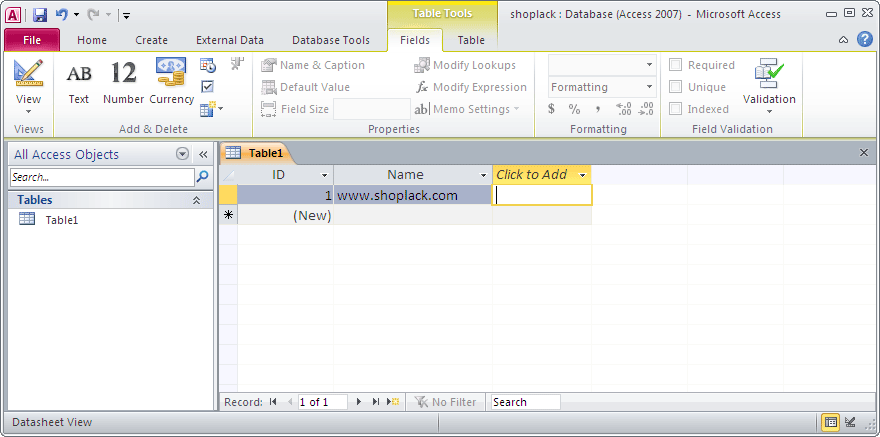Create new blank record button

point(393,402)
